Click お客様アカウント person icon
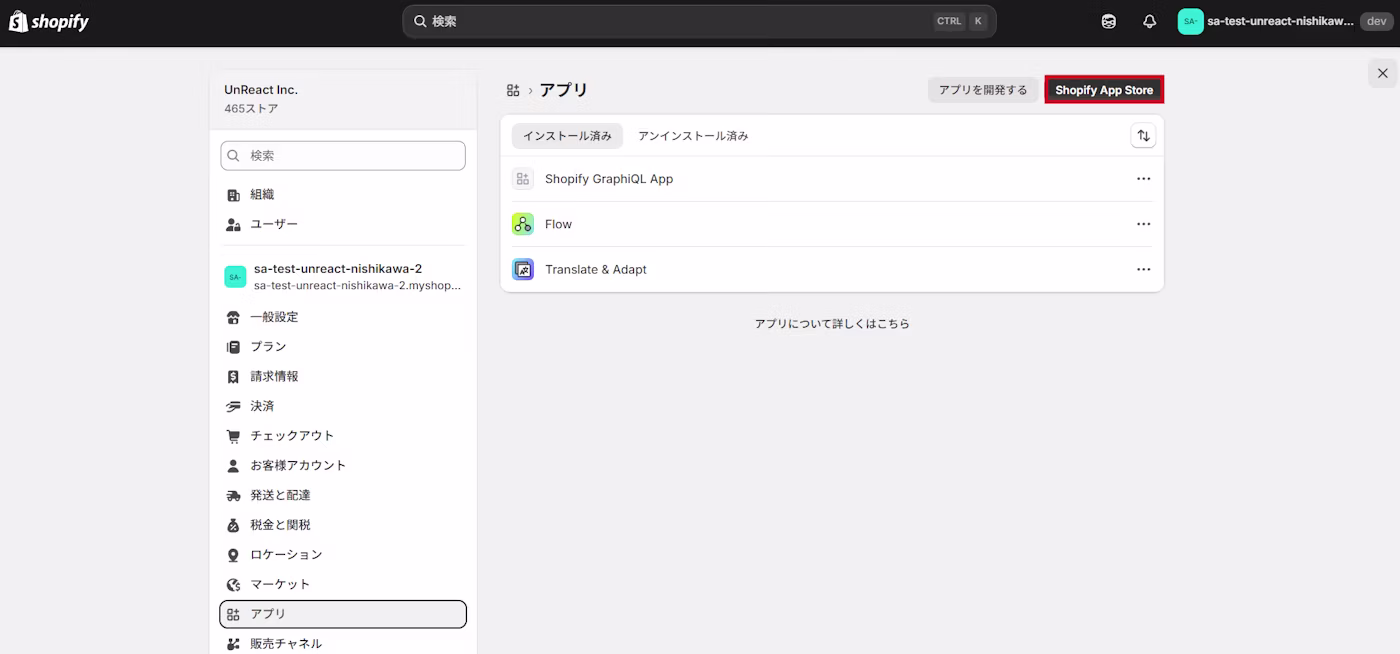The height and width of the screenshot is (654, 1400). coord(233,466)
